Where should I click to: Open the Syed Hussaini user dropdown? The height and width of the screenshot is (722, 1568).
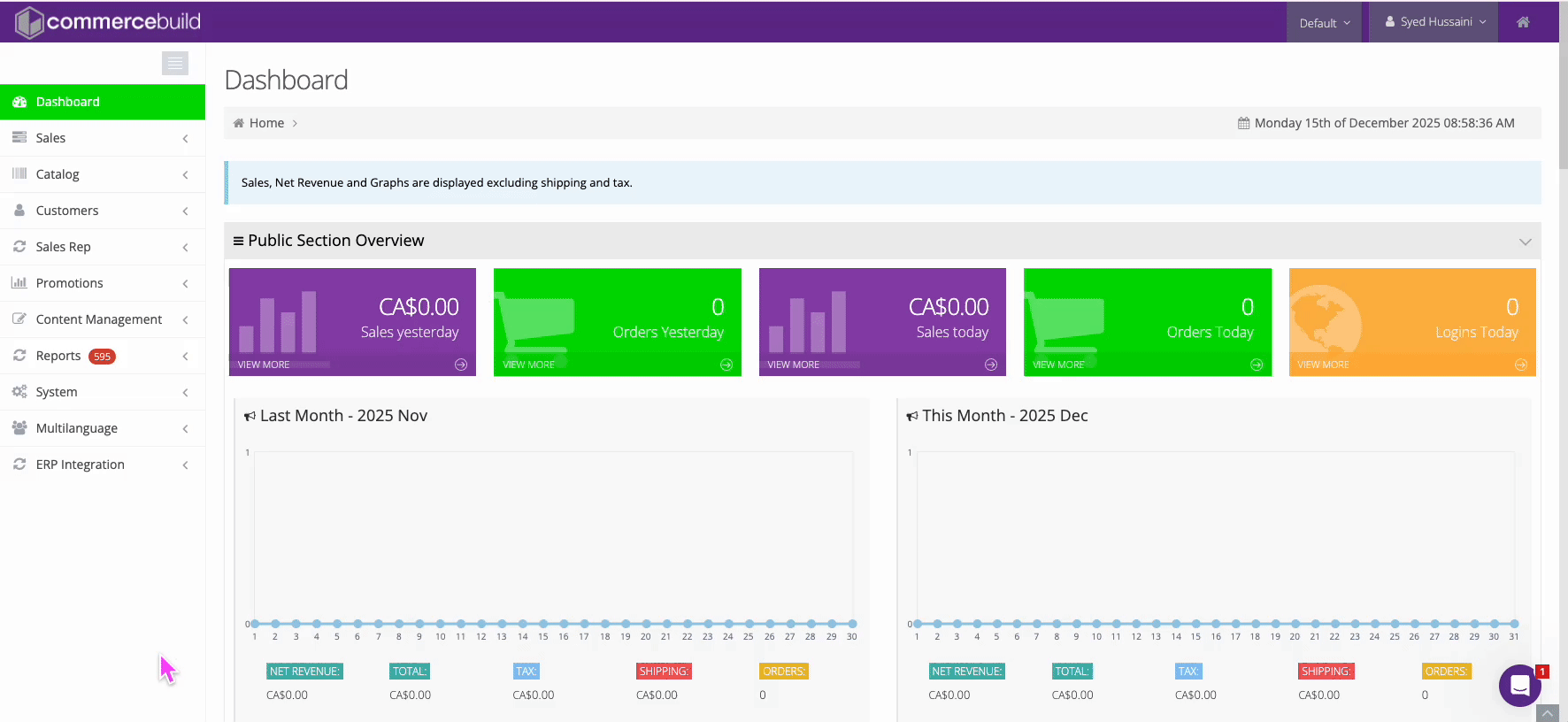point(1434,22)
